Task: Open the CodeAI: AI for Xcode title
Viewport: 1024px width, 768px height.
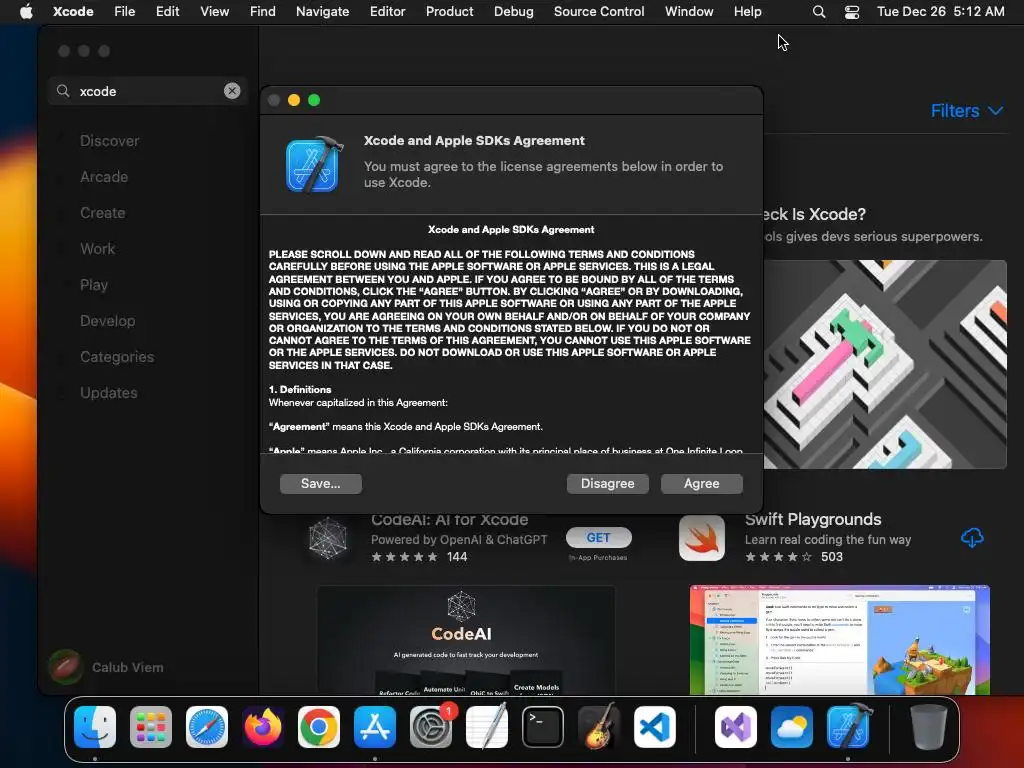Action: (449, 520)
